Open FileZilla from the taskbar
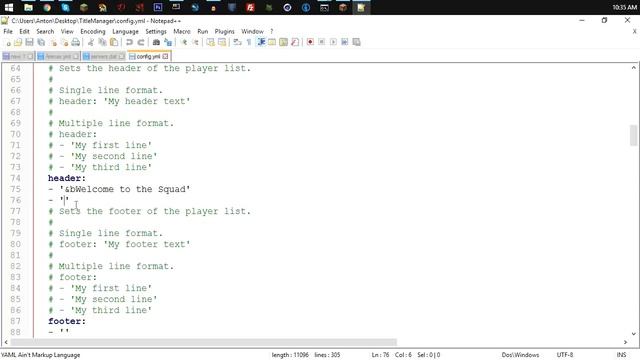 click(x=250, y=7)
